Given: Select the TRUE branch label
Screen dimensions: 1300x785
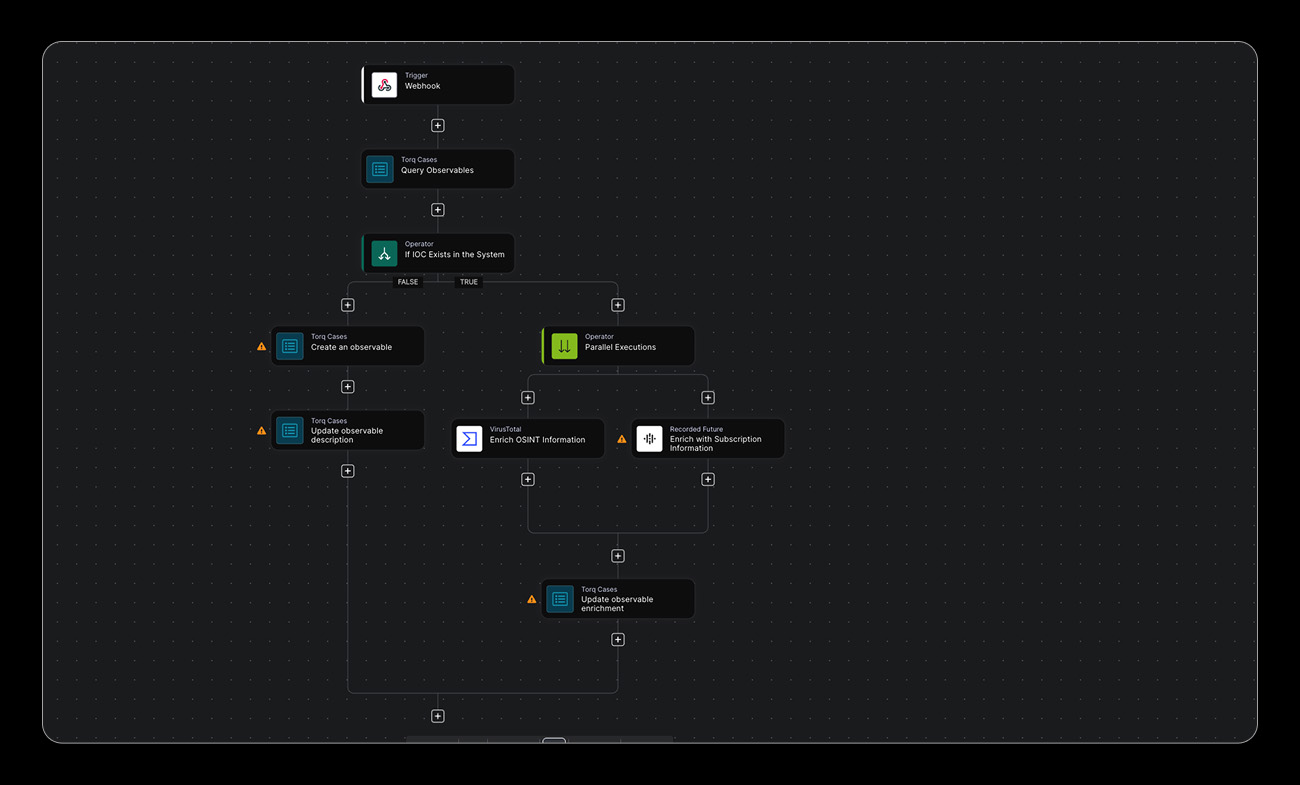Looking at the screenshot, I should pyautogui.click(x=468, y=282).
